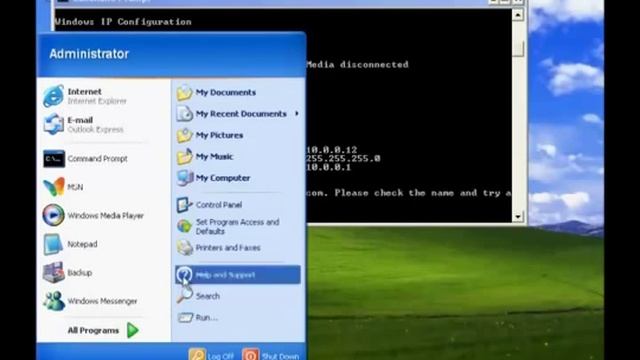Click the Windows Messenger label
The height and width of the screenshot is (360, 640).
coord(102,301)
